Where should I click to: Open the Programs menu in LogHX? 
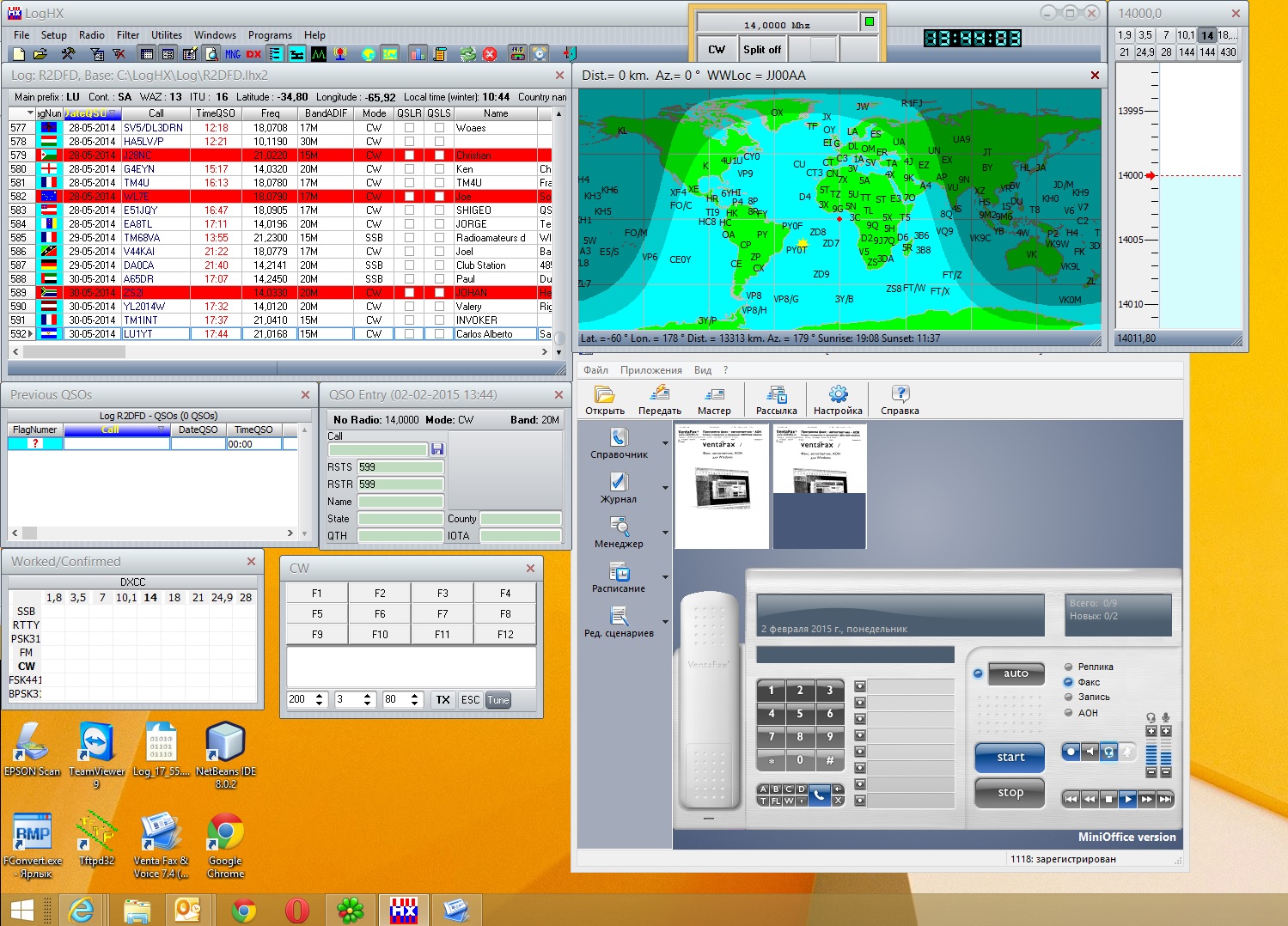(x=270, y=35)
